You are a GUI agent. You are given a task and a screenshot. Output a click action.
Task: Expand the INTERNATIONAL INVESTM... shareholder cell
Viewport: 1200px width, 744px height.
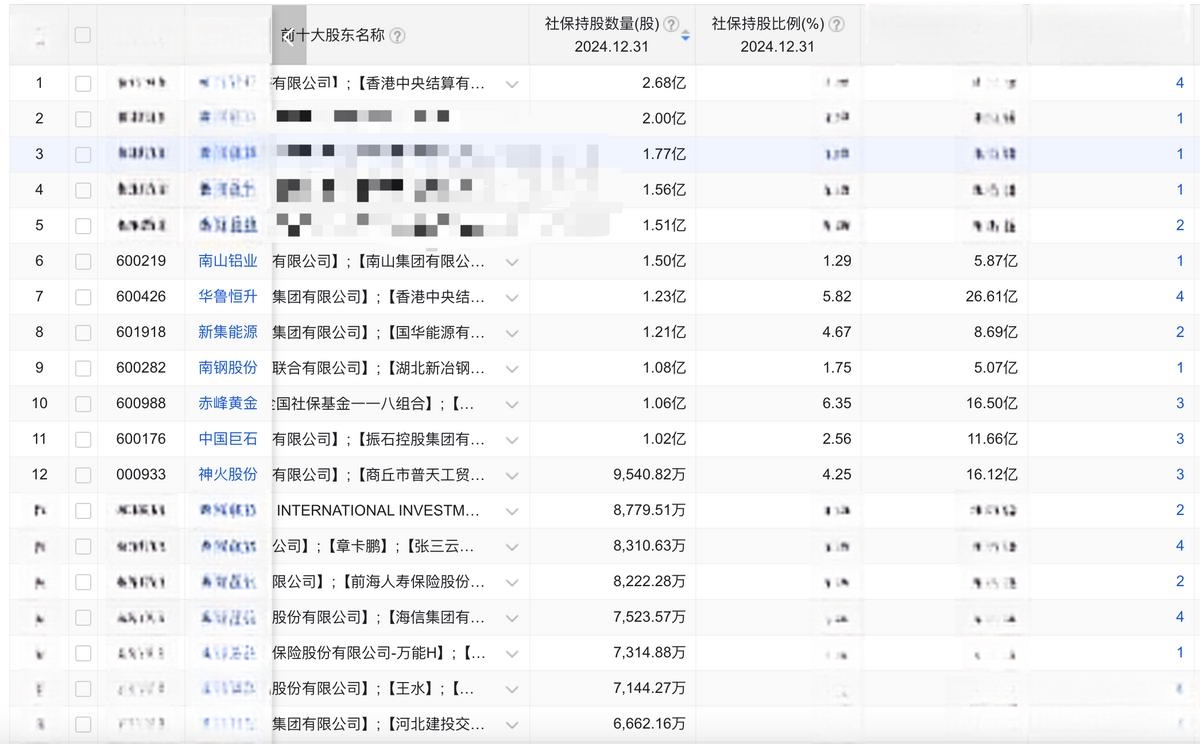pos(512,511)
